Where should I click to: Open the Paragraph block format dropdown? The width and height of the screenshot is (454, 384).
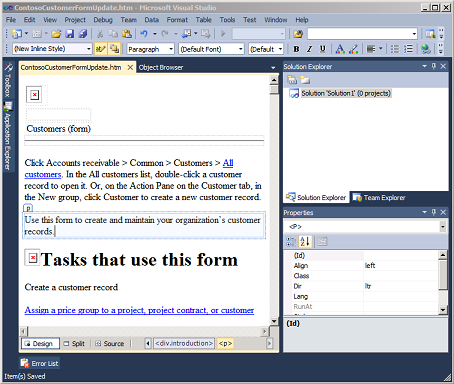pyautogui.click(x=151, y=49)
